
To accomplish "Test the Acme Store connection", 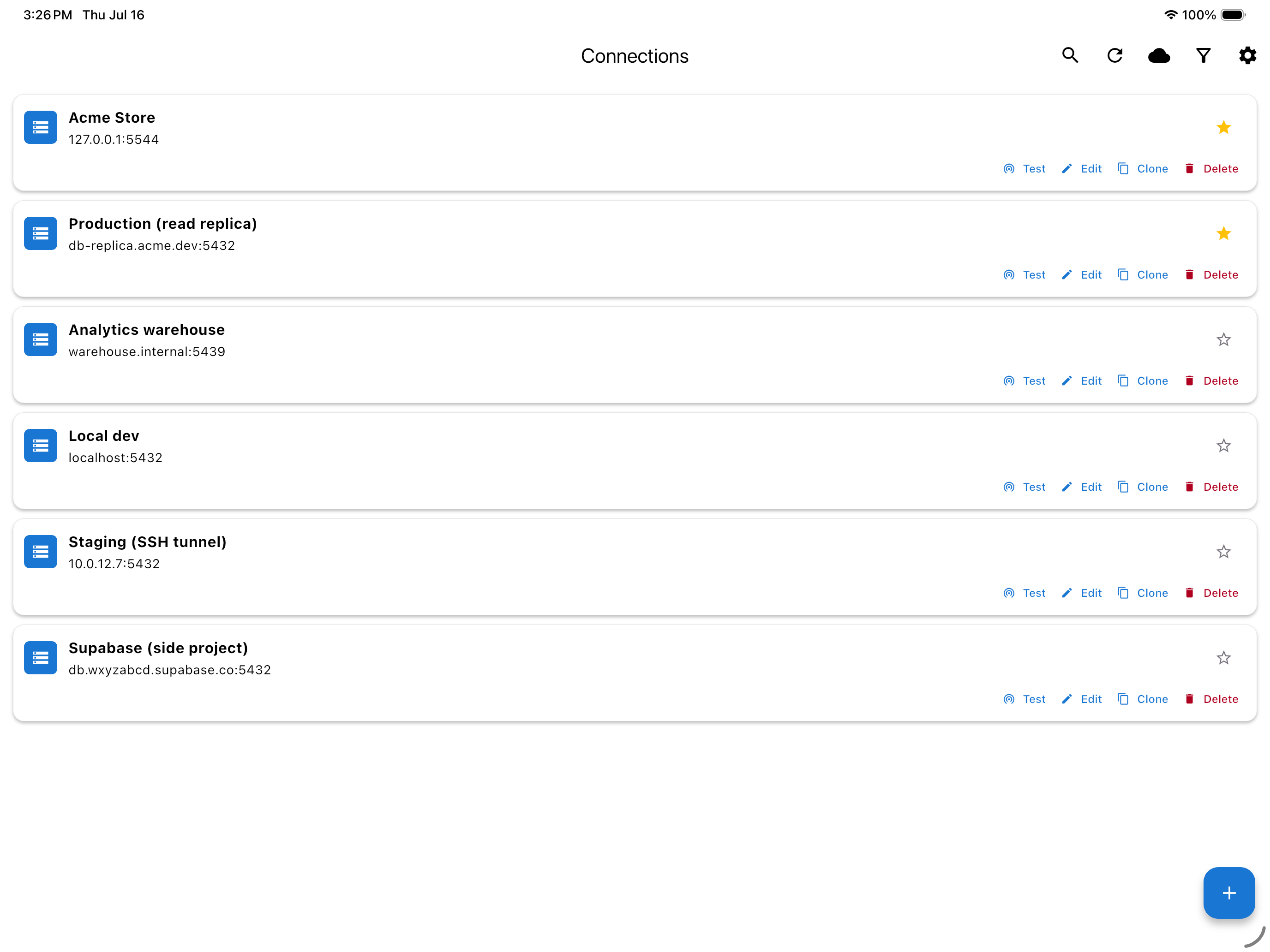I will click(x=1024, y=169).
